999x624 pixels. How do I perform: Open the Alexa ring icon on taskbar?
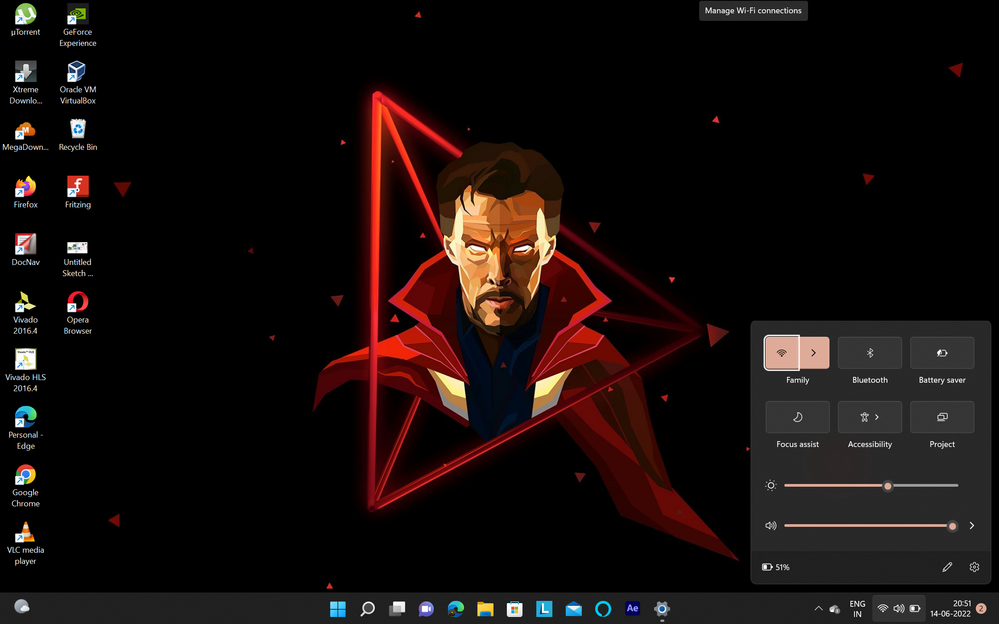[603, 609]
